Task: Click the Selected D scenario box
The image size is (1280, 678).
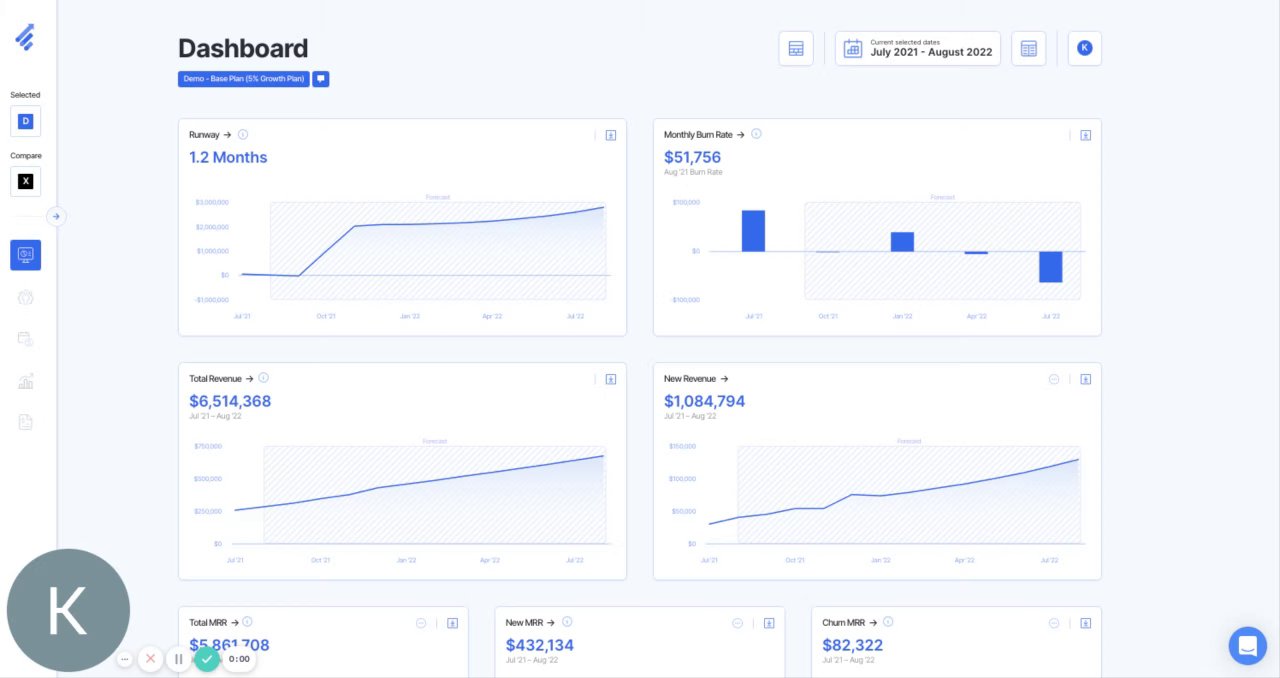Action: [x=26, y=121]
